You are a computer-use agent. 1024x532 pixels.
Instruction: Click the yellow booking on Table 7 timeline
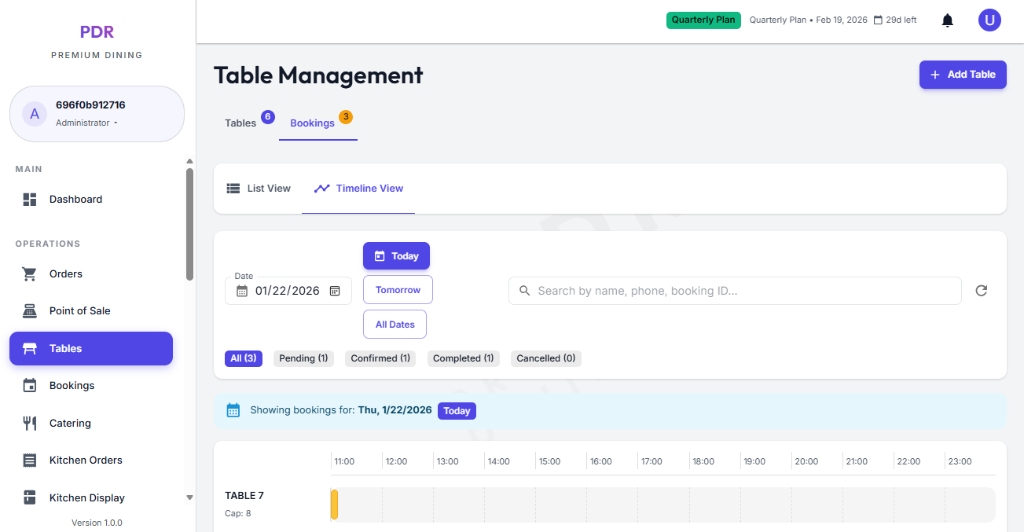(335, 504)
